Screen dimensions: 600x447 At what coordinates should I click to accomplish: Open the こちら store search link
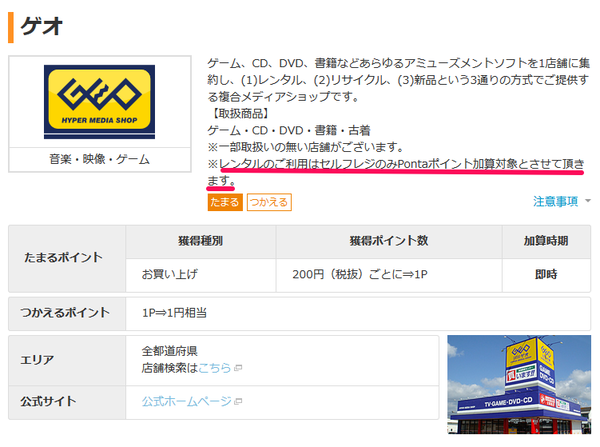pyautogui.click(x=215, y=368)
